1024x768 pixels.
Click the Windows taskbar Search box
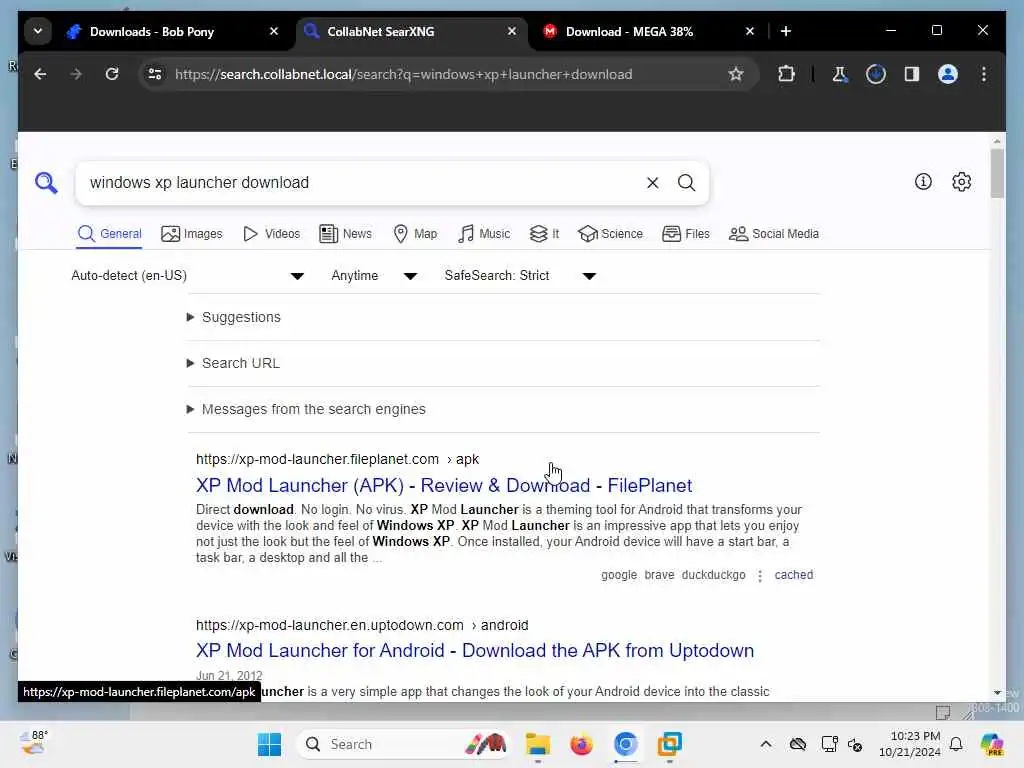404,744
